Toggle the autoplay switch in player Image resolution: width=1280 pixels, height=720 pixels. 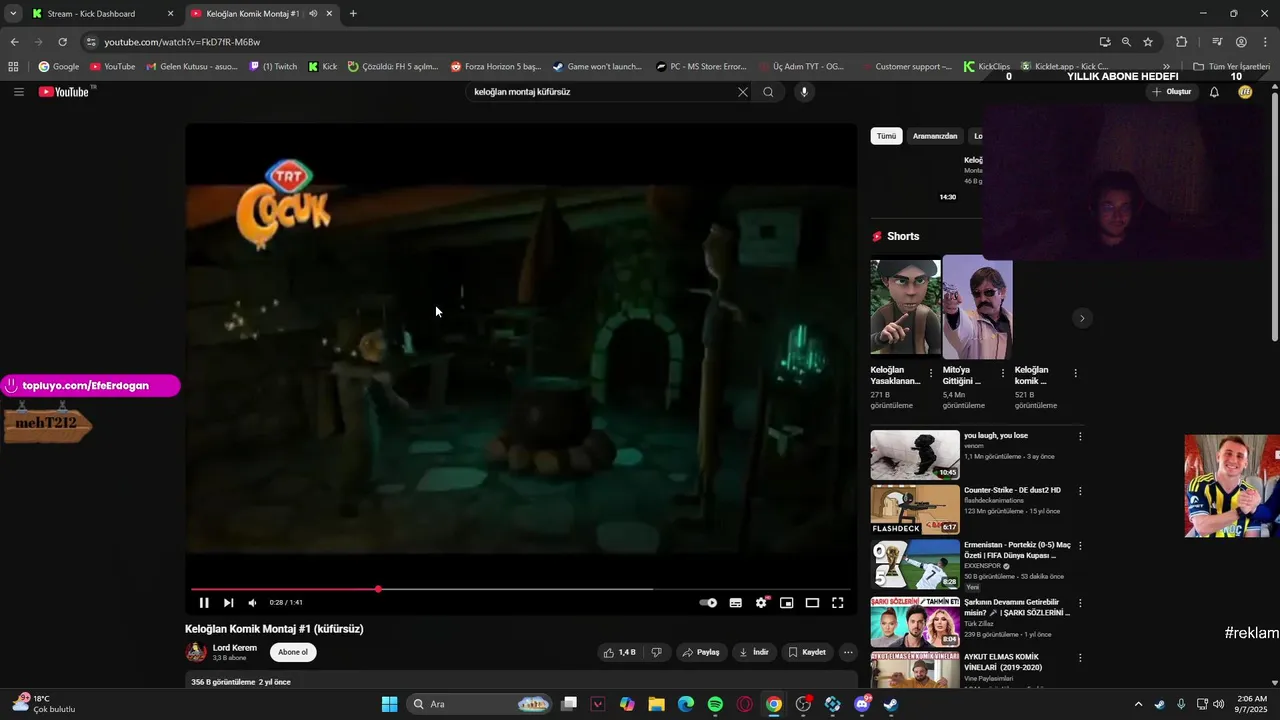click(x=708, y=603)
